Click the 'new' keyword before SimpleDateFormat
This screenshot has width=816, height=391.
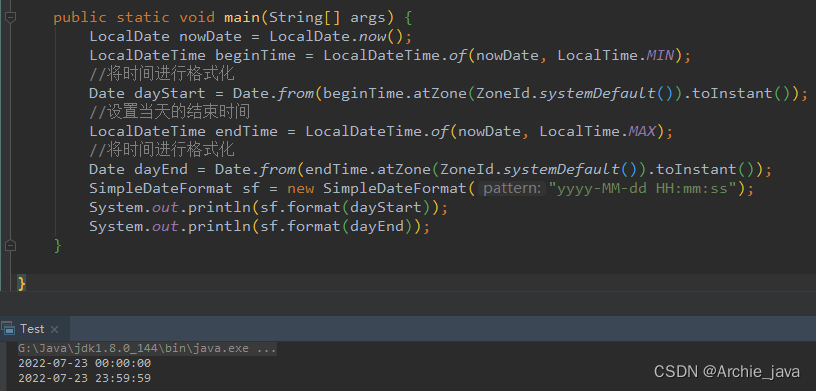pos(301,188)
